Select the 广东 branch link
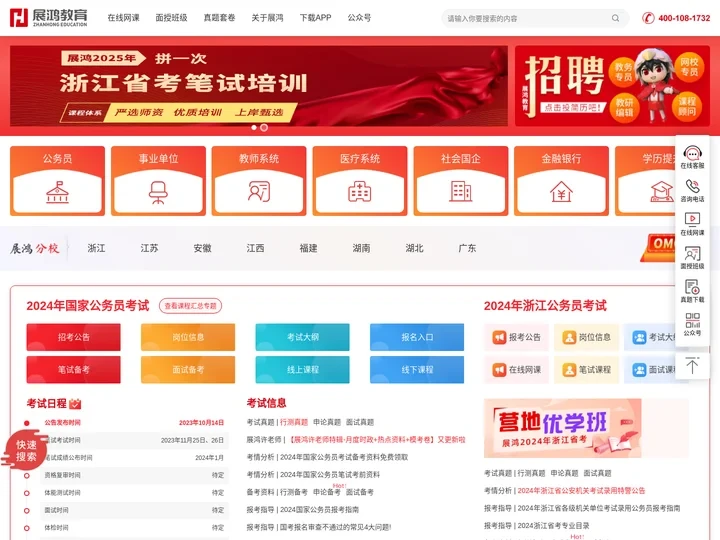The height and width of the screenshot is (540, 720). [467, 248]
